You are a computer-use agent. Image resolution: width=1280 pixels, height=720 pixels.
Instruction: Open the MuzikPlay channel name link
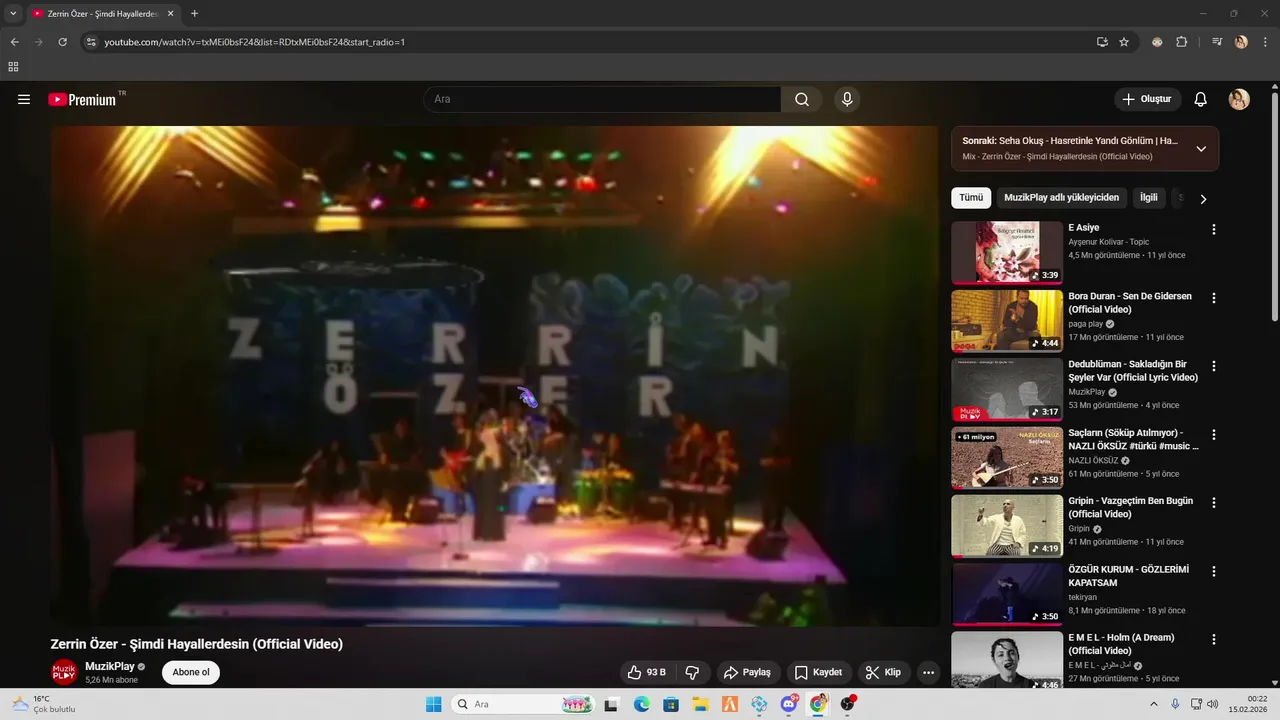pos(110,666)
